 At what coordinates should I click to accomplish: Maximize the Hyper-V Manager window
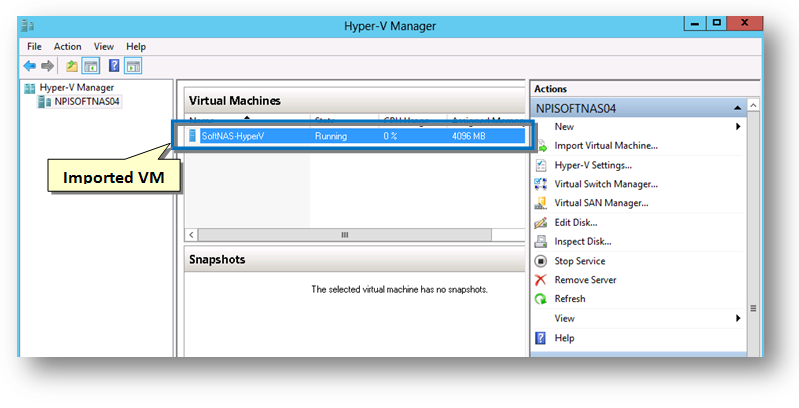click(716, 23)
